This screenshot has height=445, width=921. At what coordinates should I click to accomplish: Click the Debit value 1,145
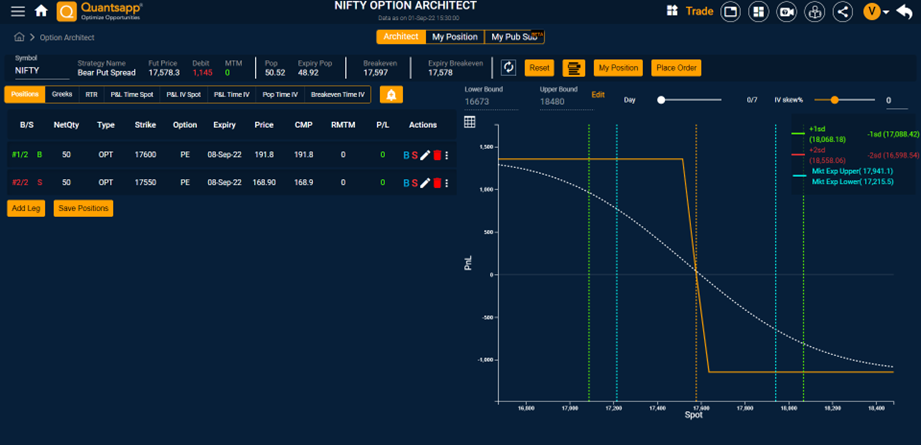pos(203,73)
